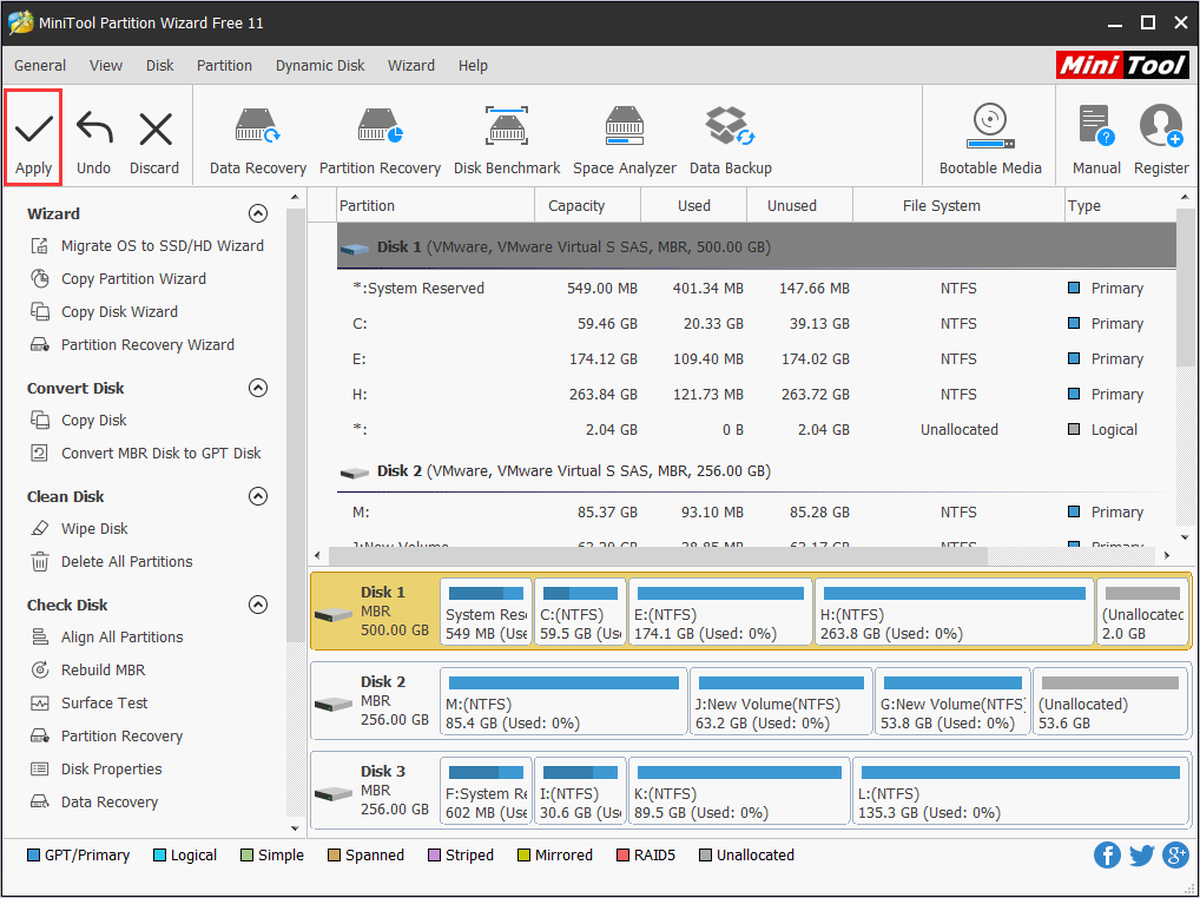
Task: Collapse the Wizard sidebar section
Action: point(258,213)
